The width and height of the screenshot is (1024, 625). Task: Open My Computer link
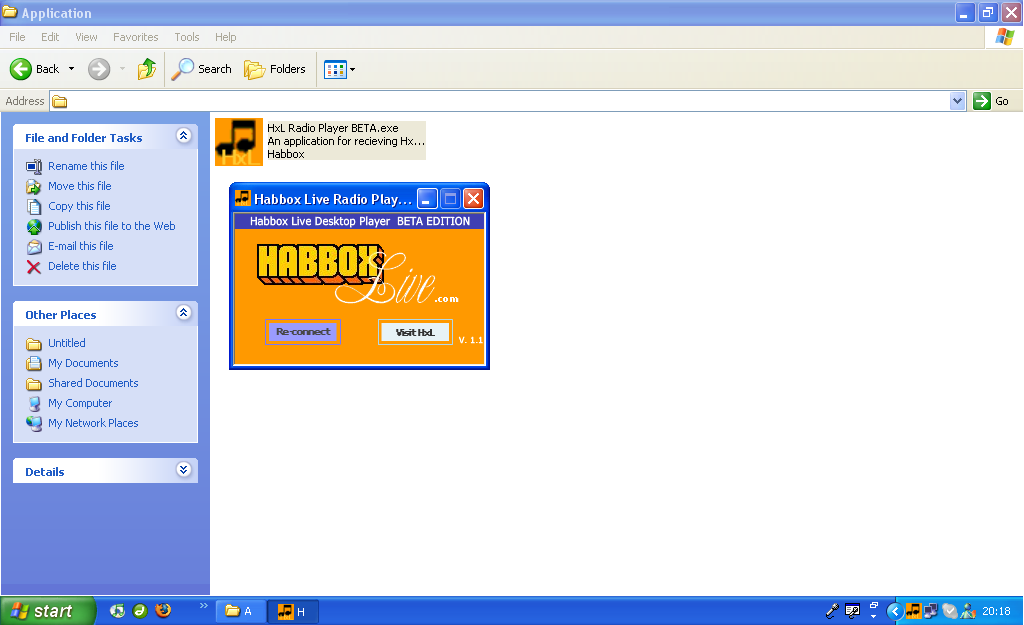[80, 404]
